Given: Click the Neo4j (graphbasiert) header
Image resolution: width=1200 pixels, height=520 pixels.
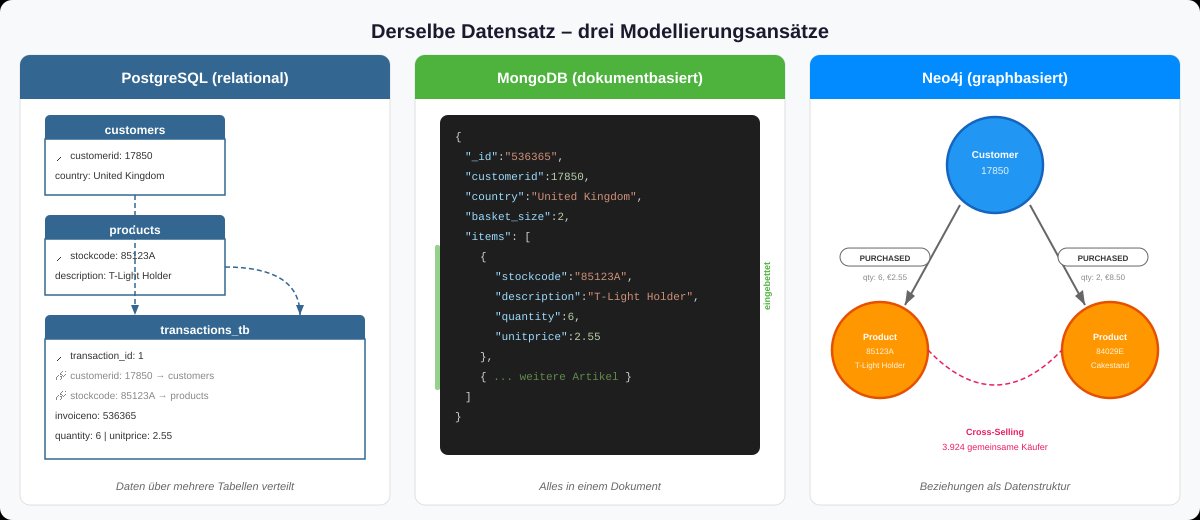Looking at the screenshot, I should (995, 77).
